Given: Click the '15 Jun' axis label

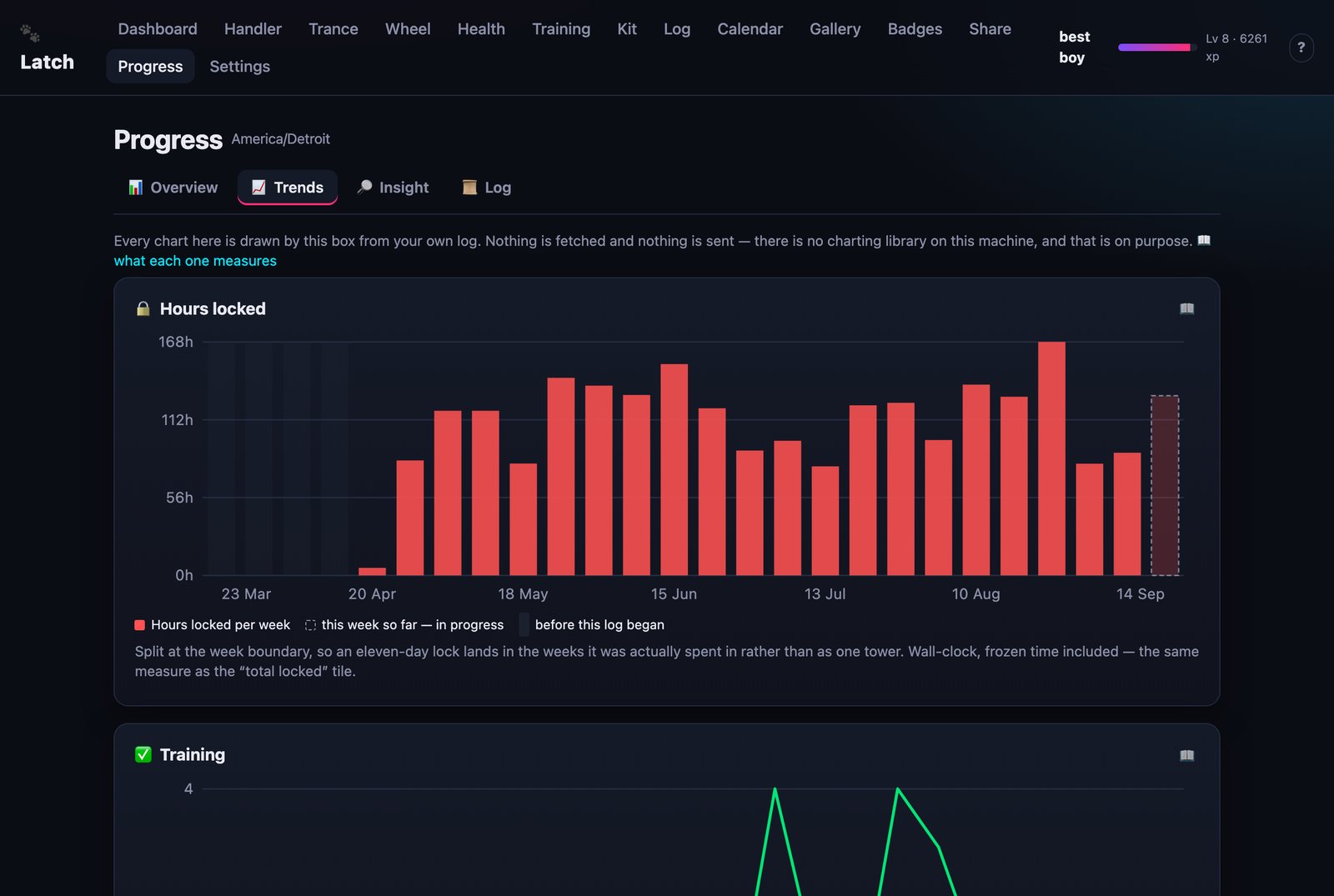Looking at the screenshot, I should pos(674,593).
